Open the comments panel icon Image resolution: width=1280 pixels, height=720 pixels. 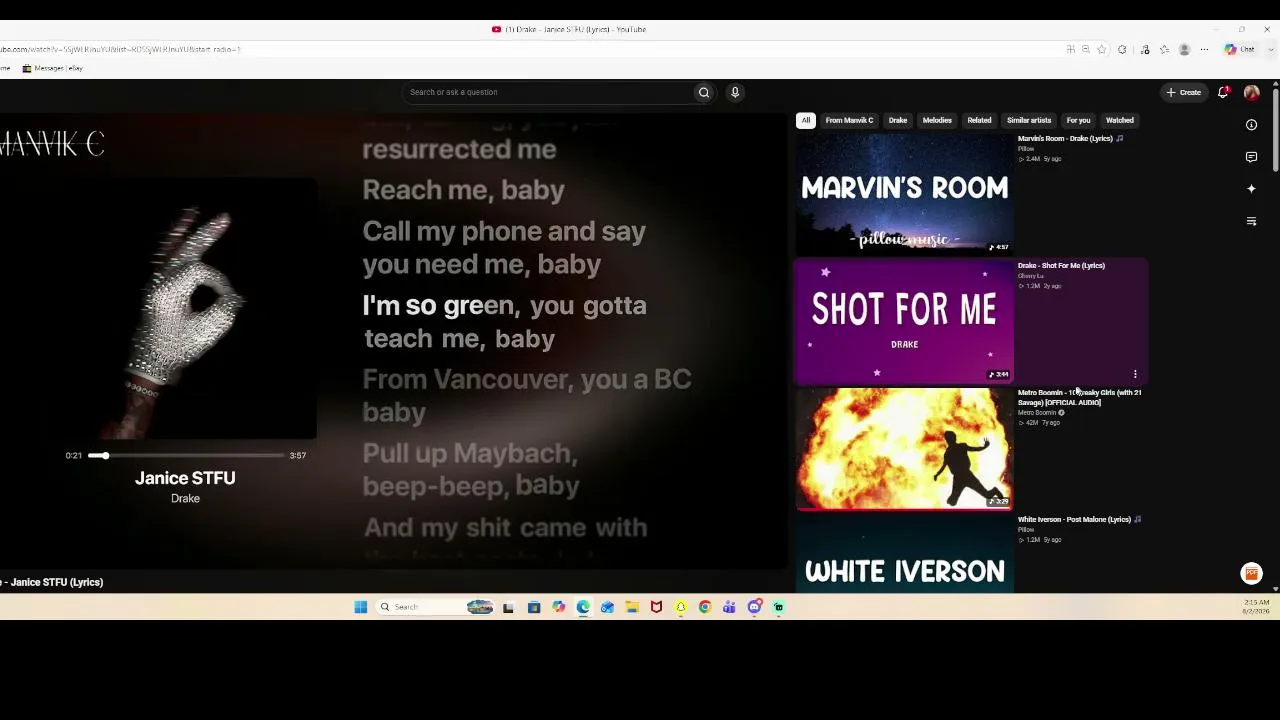point(1251,157)
